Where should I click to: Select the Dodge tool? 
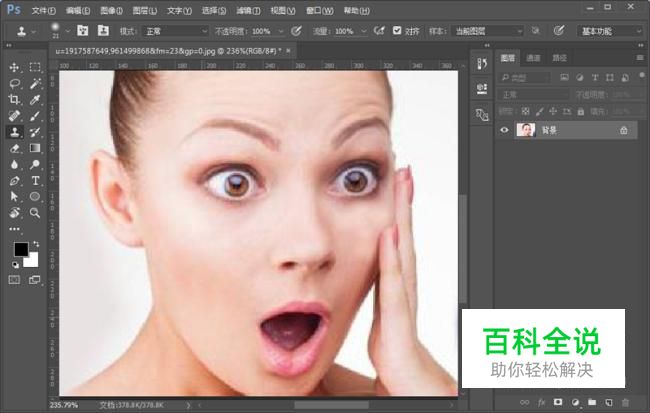[x=35, y=164]
